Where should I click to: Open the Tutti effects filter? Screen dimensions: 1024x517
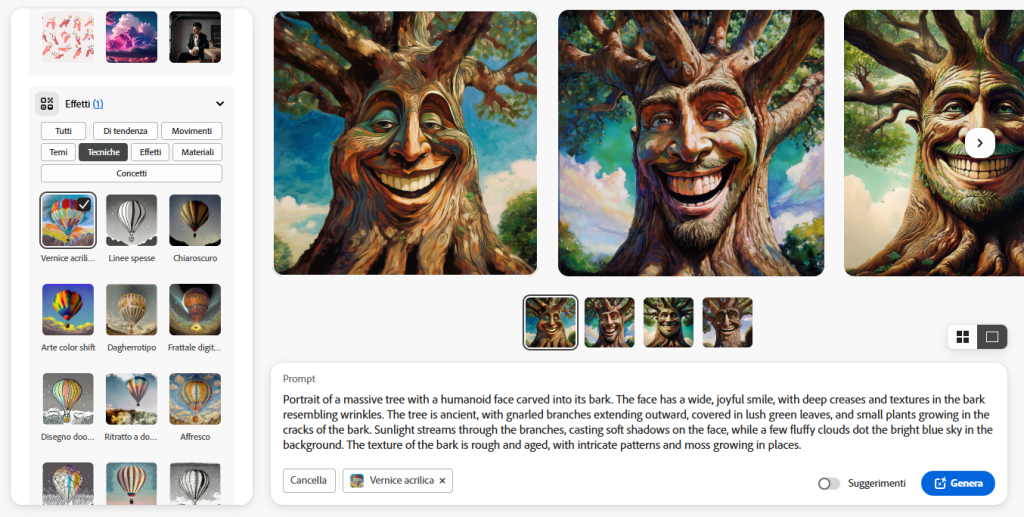[x=63, y=131]
